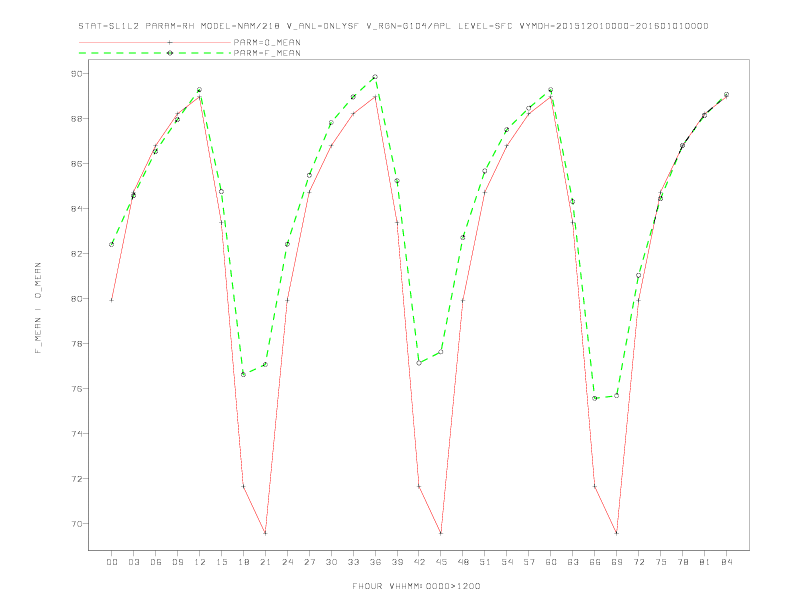Select the PARM=O_MEAN legend label

pos(267,42)
